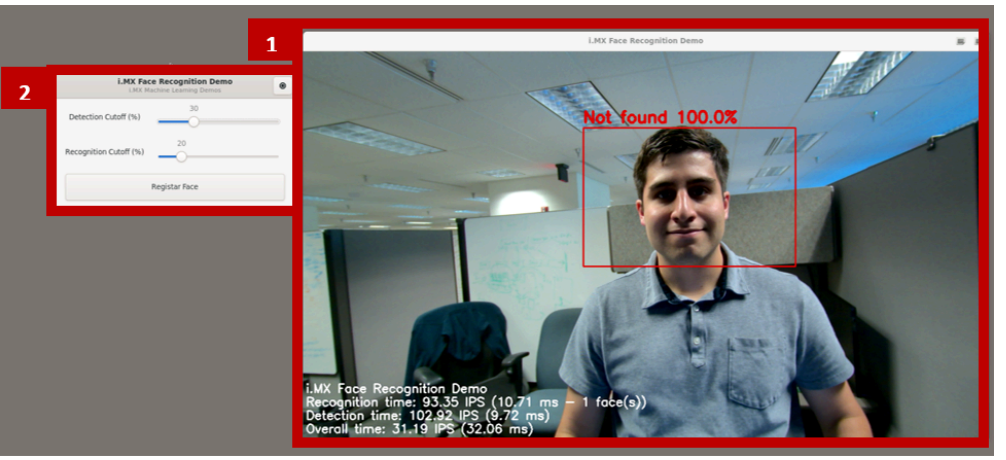1006x460 pixels.
Task: Click the window control icon in camera window
Action: [x=960, y=41]
